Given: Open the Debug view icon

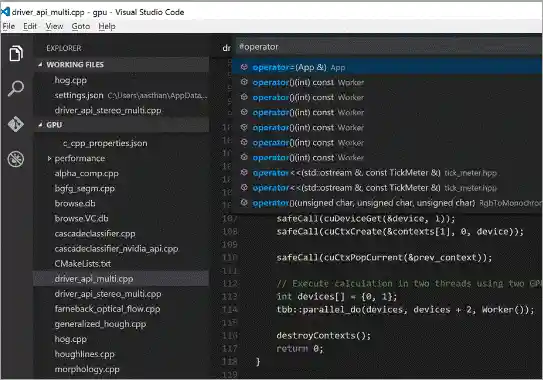Looking at the screenshot, I should pyautogui.click(x=16, y=159).
